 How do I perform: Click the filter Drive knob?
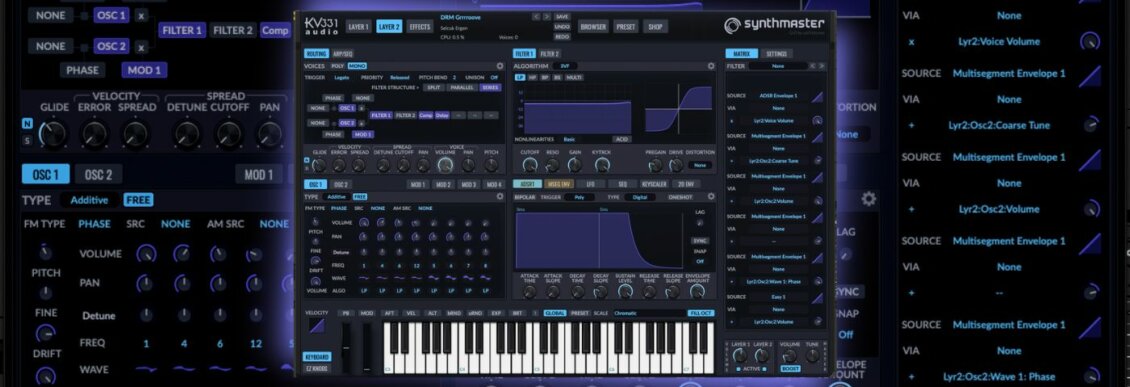pyautogui.click(x=676, y=165)
